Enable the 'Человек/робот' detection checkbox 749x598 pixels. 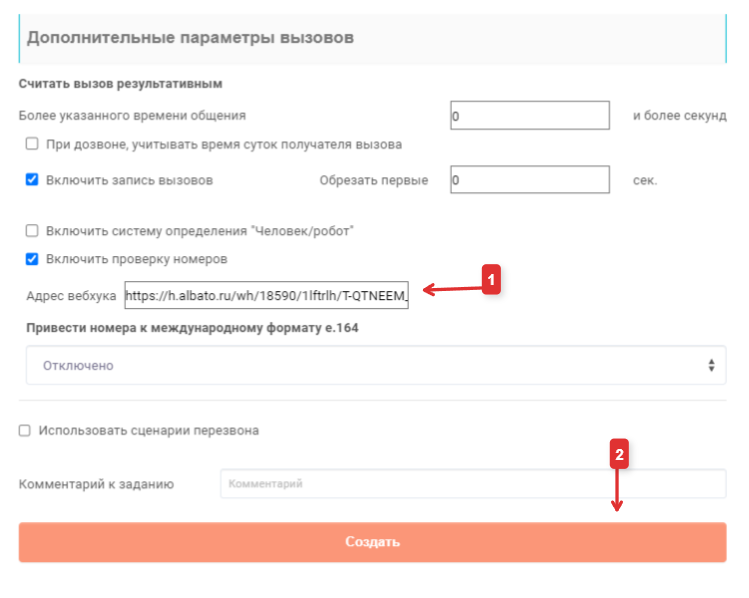[32, 231]
